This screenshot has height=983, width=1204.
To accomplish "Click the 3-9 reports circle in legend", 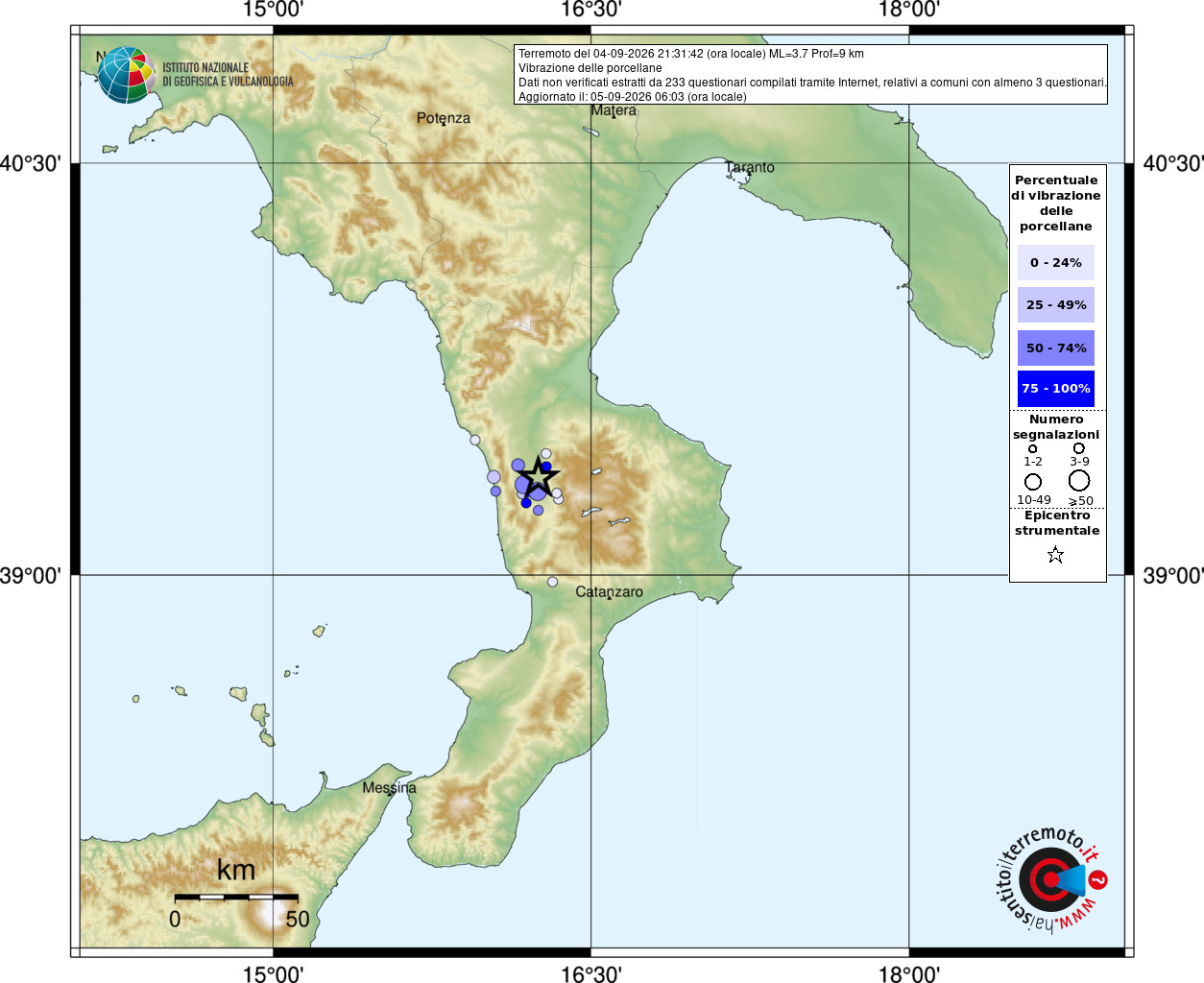I will [x=1079, y=448].
